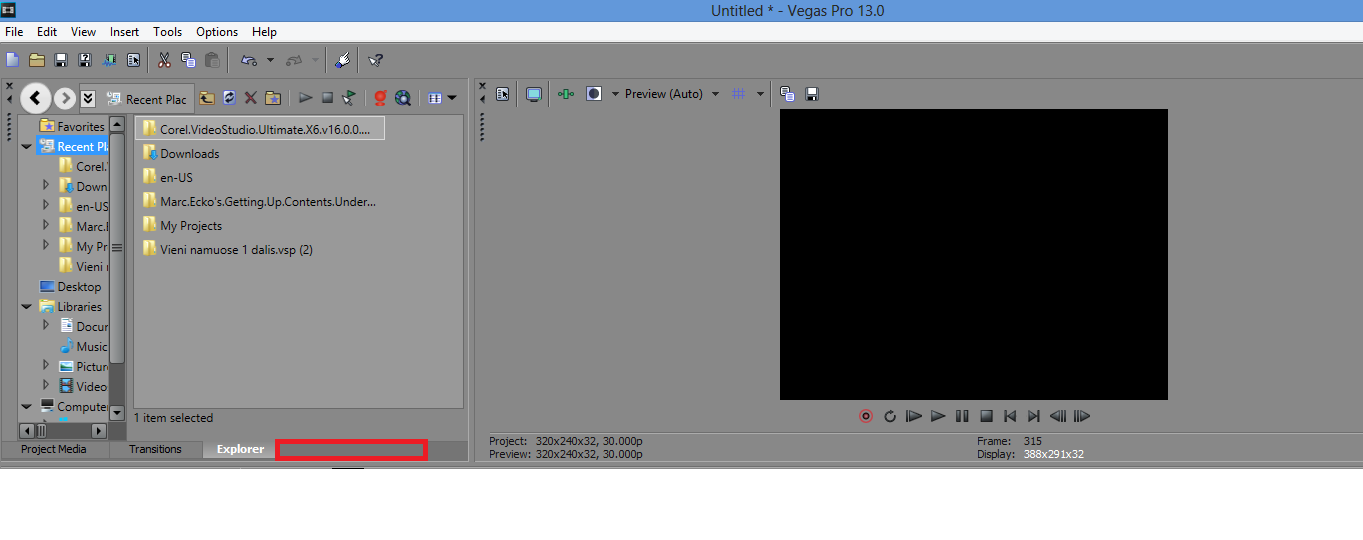Viewport: 1363px width, 540px height.
Task: Stop preview in the Explorer toolbar
Action: click(327, 98)
